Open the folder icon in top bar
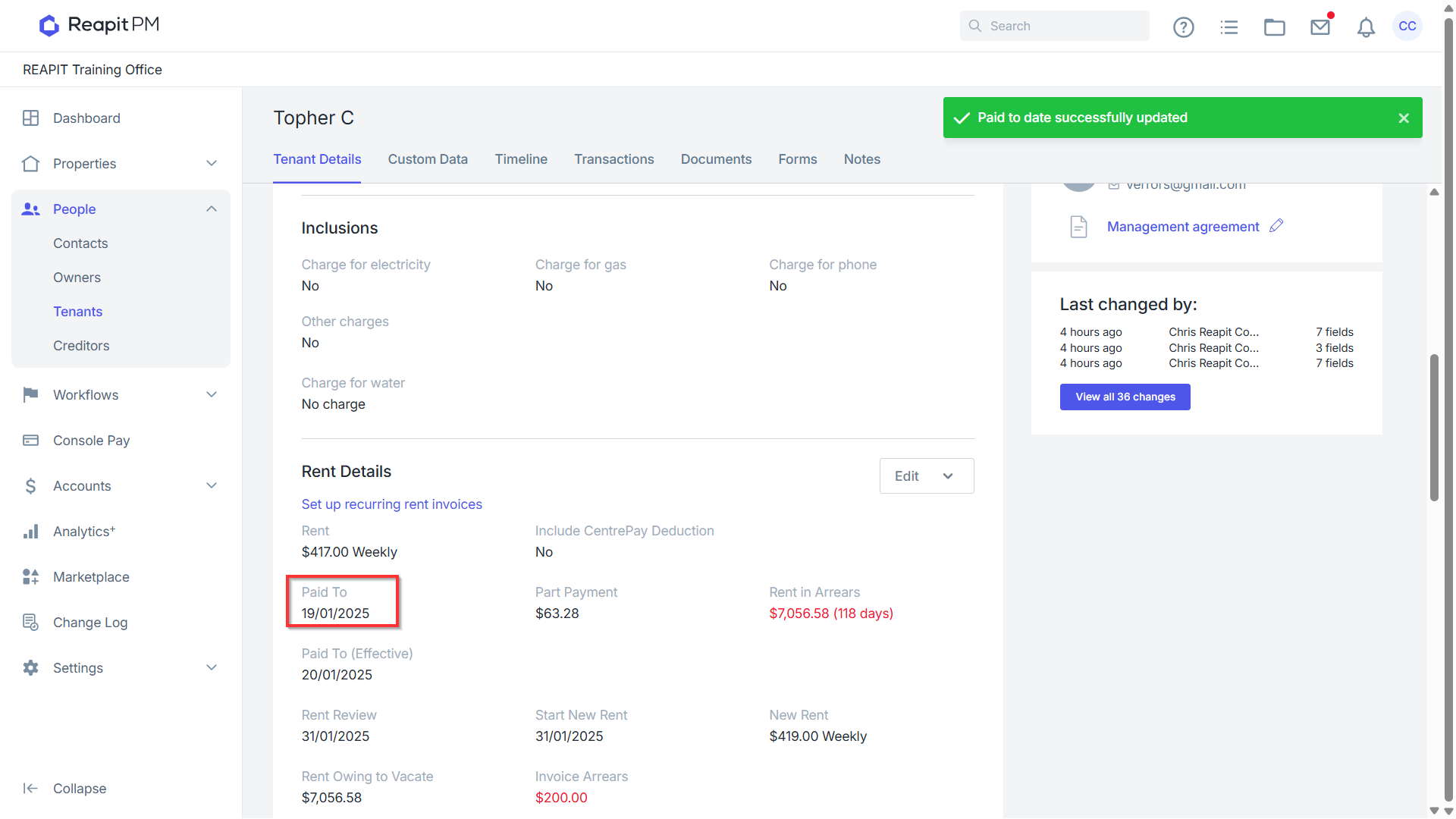The height and width of the screenshot is (819, 1456). coord(1274,27)
